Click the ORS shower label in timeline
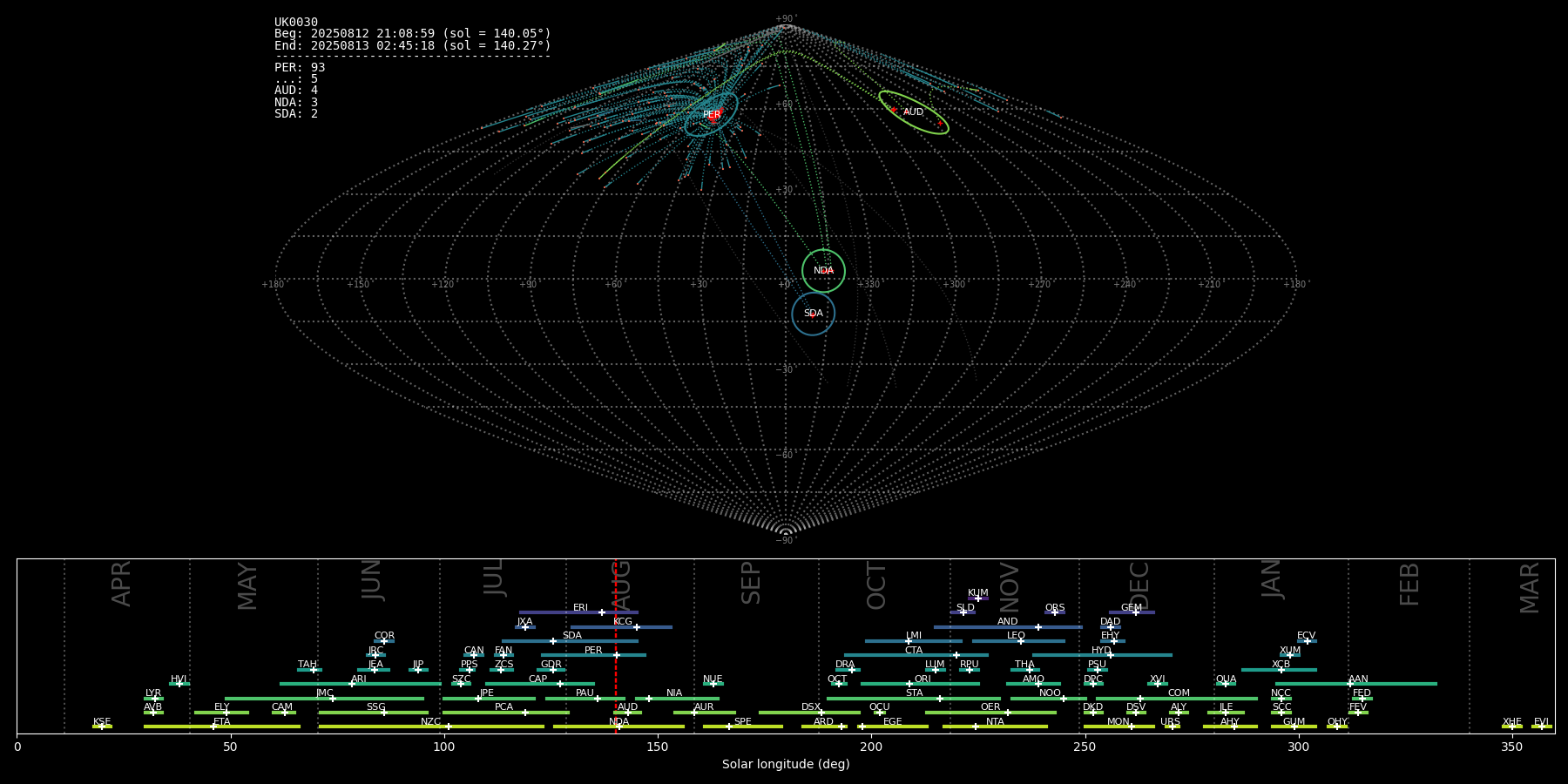Image resolution: width=1568 pixels, height=784 pixels. coord(1055,608)
